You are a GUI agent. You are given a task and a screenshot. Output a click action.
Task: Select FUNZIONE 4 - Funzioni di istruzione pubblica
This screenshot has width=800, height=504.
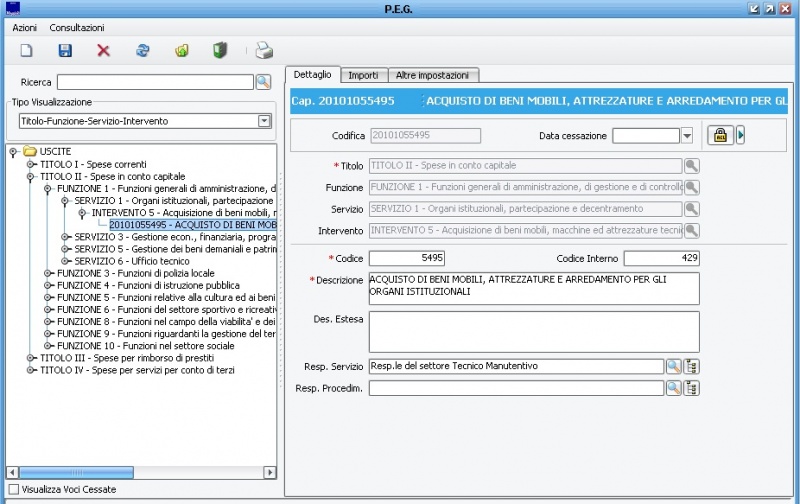tap(148, 286)
